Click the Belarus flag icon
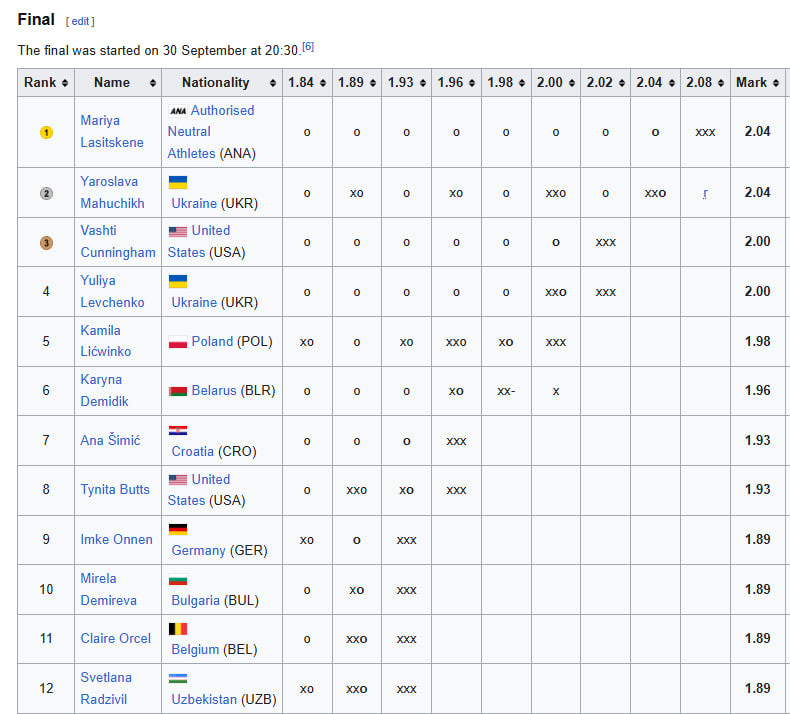Viewport: 790px width, 714px height. click(178, 391)
